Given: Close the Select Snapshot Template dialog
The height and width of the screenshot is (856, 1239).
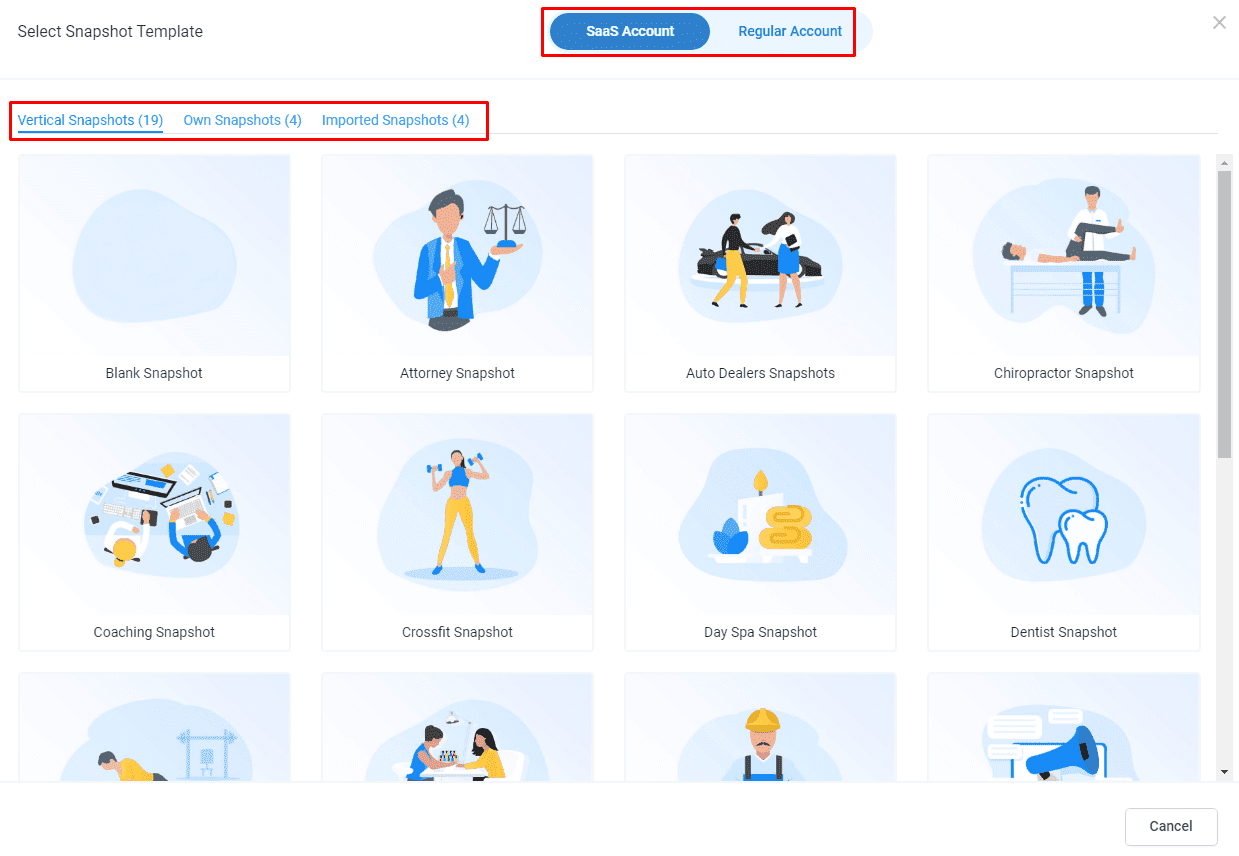Looking at the screenshot, I should pyautogui.click(x=1219, y=23).
